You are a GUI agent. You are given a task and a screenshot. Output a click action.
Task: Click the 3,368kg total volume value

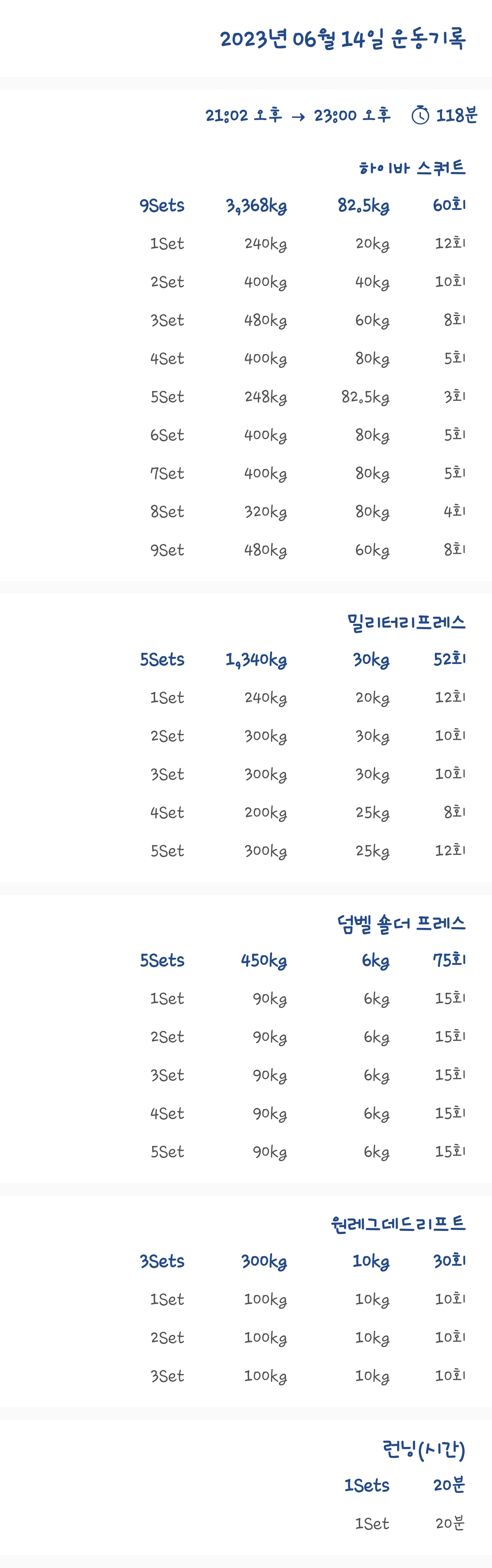pyautogui.click(x=256, y=206)
